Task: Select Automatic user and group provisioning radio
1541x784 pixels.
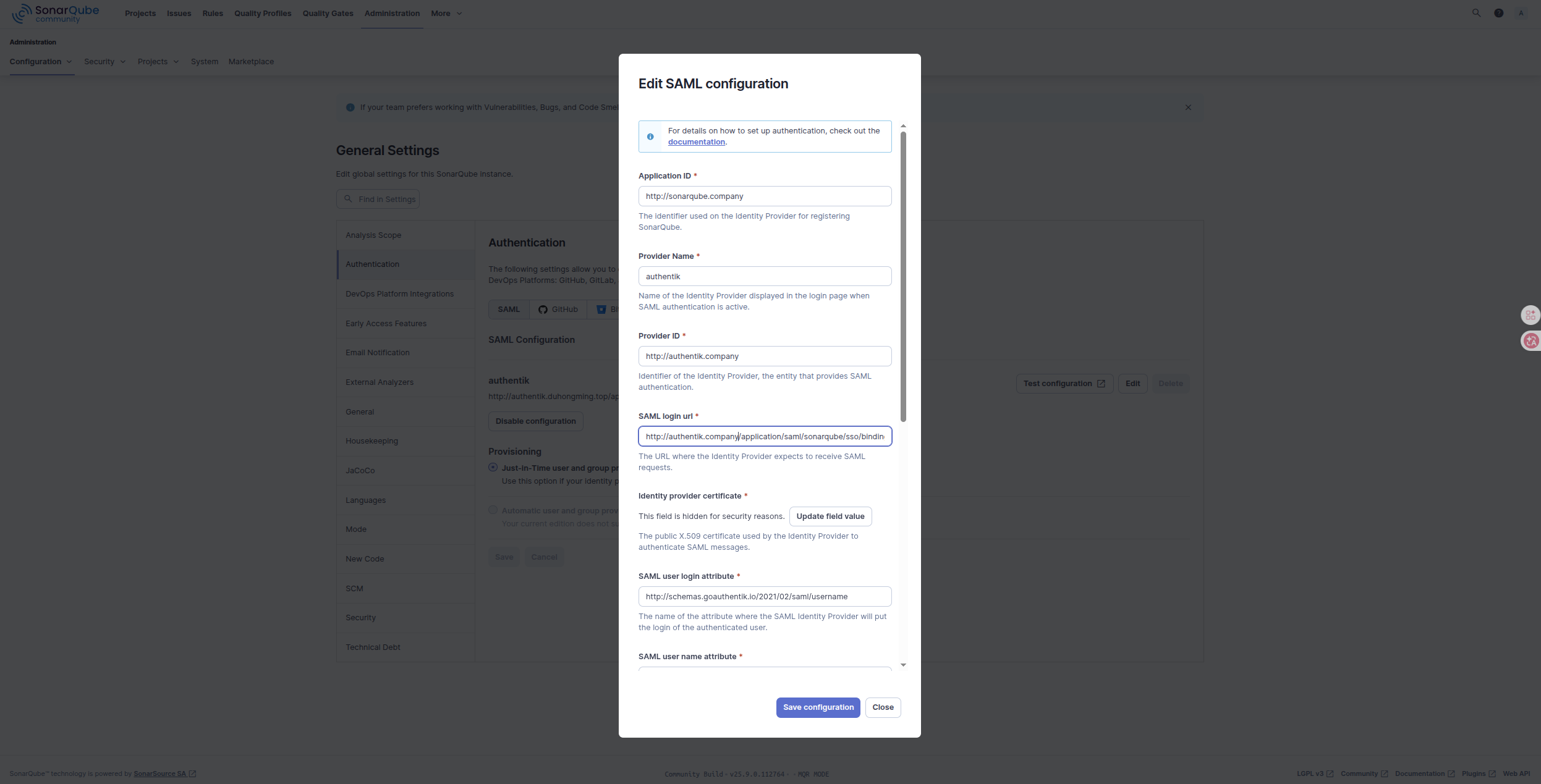Action: pos(493,510)
